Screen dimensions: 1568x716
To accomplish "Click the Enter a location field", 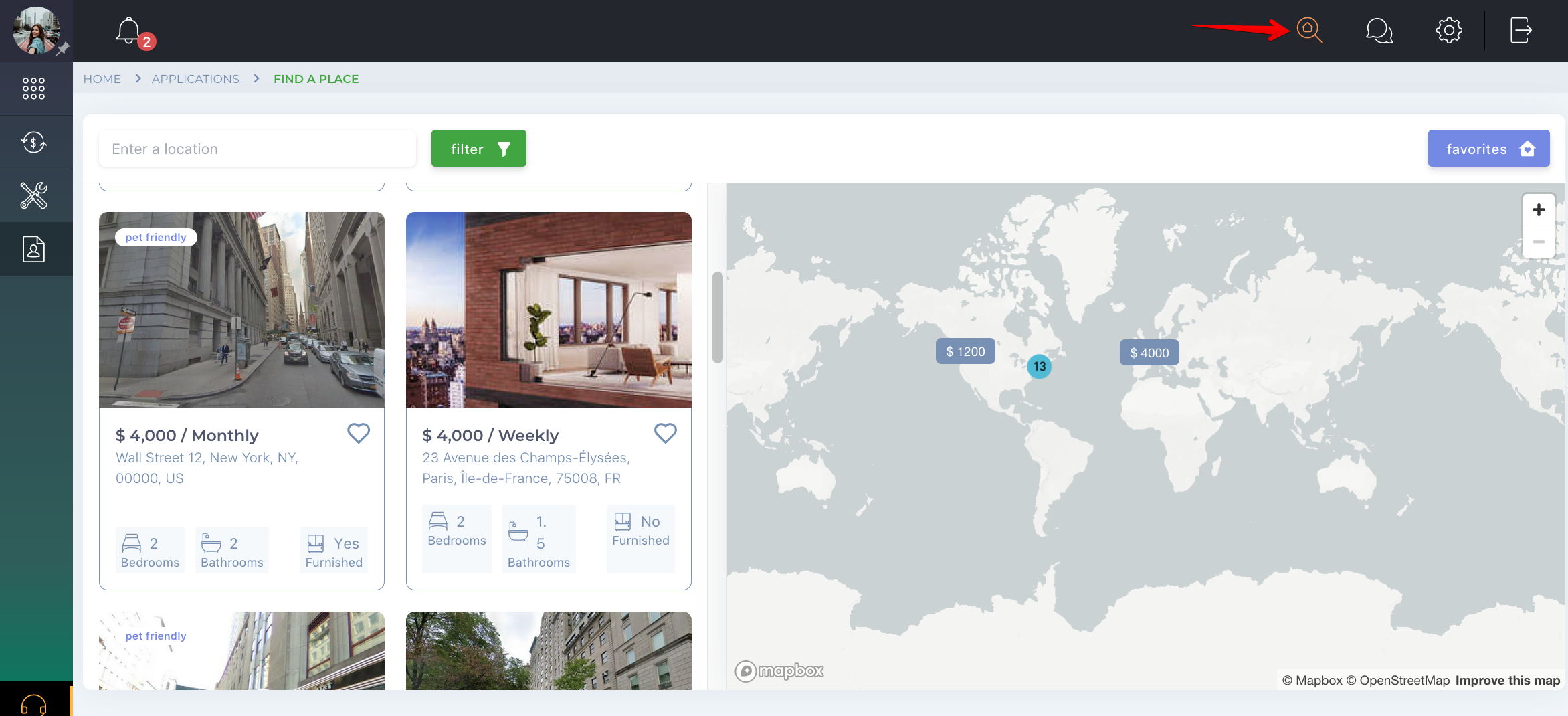I will click(x=258, y=149).
